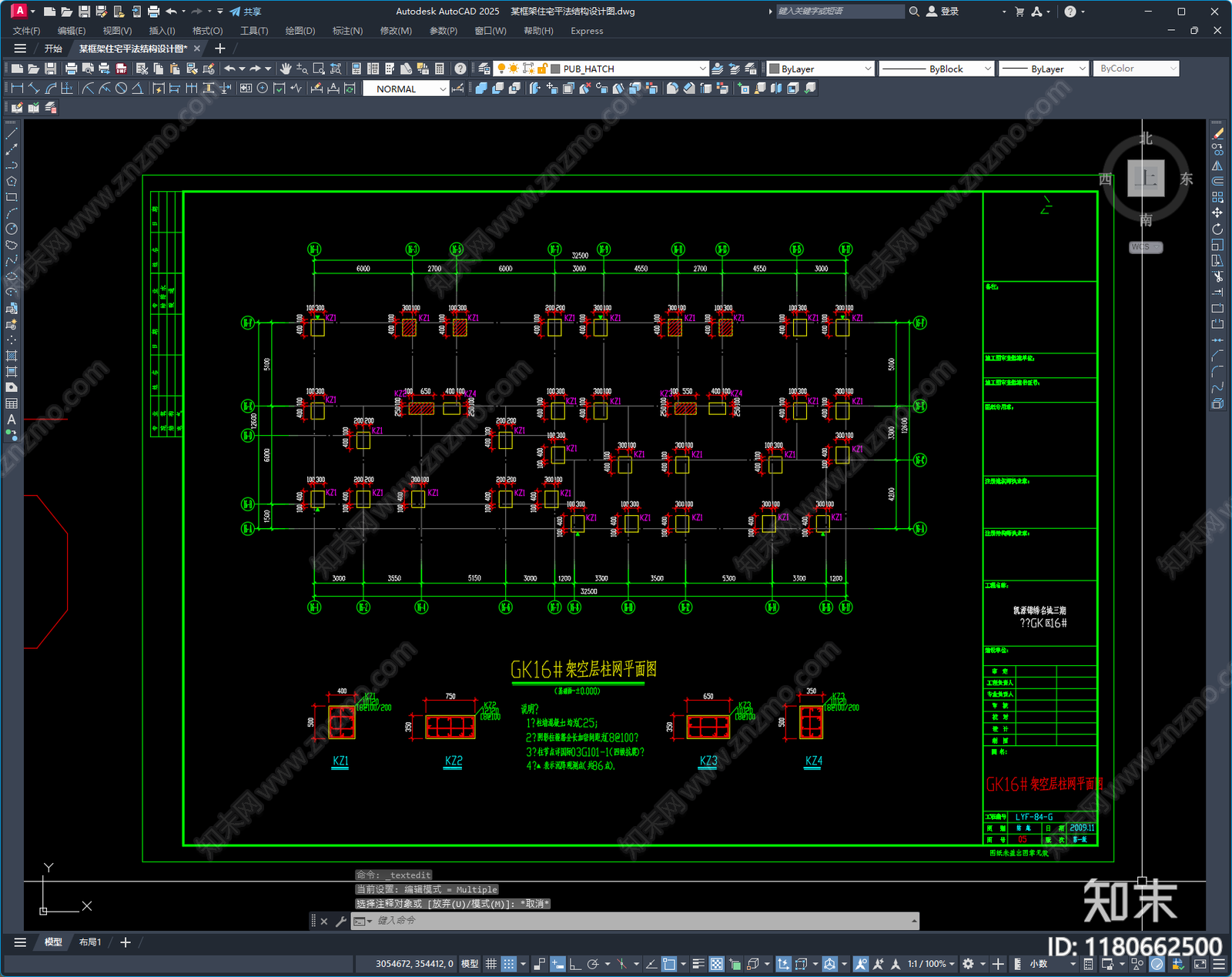
Task: Click the Zoom Window icon in toolbar
Action: [x=319, y=69]
